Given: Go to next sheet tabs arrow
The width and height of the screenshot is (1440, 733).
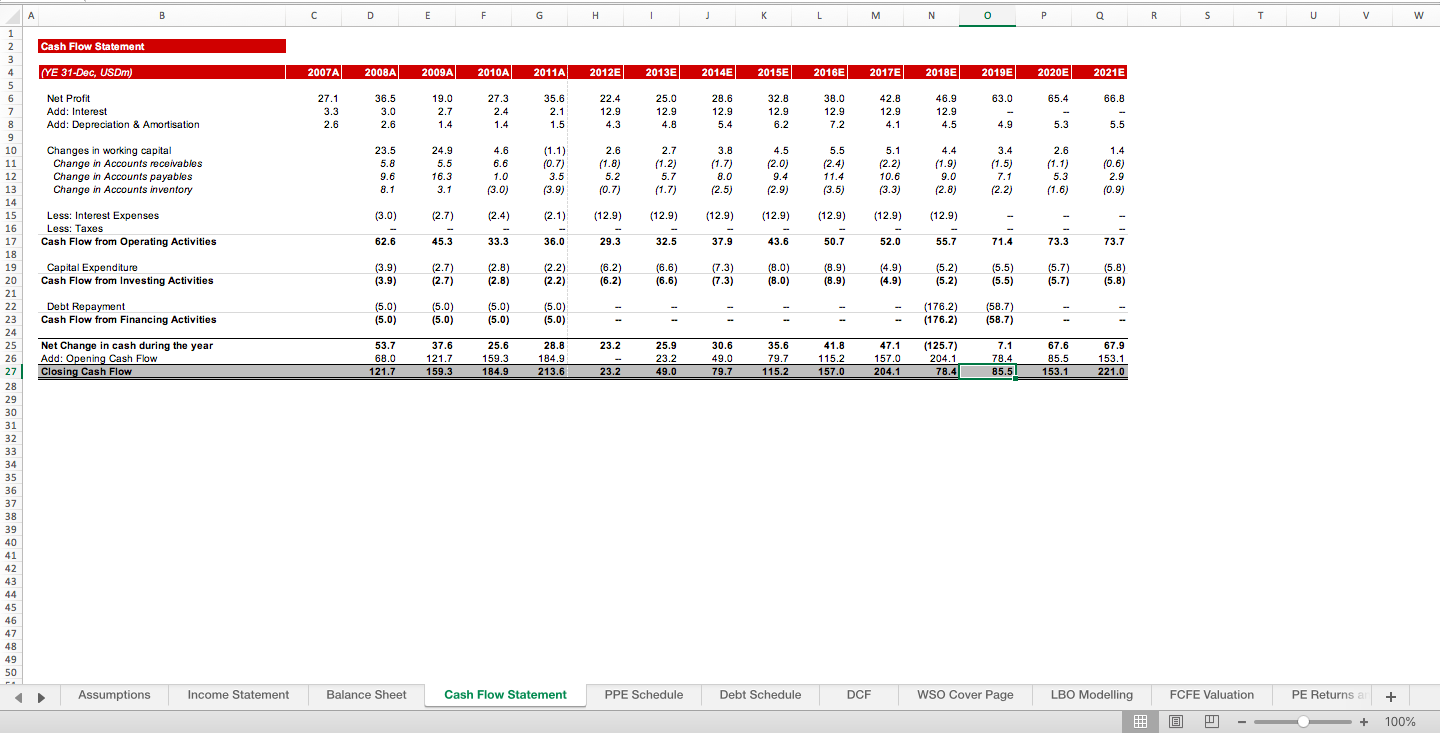Looking at the screenshot, I should tap(42, 696).
